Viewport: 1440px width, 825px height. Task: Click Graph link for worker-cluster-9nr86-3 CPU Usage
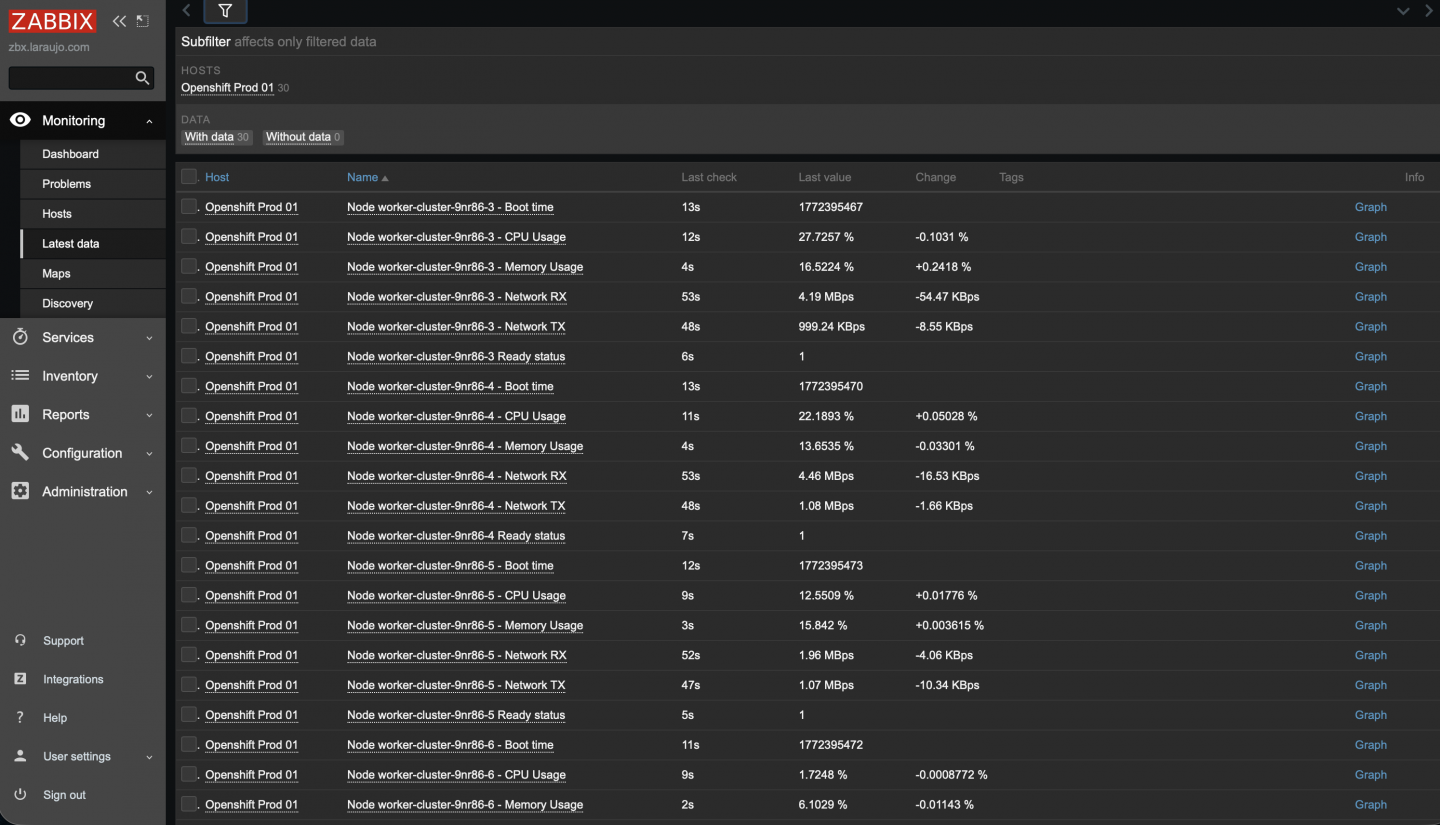[1370, 237]
